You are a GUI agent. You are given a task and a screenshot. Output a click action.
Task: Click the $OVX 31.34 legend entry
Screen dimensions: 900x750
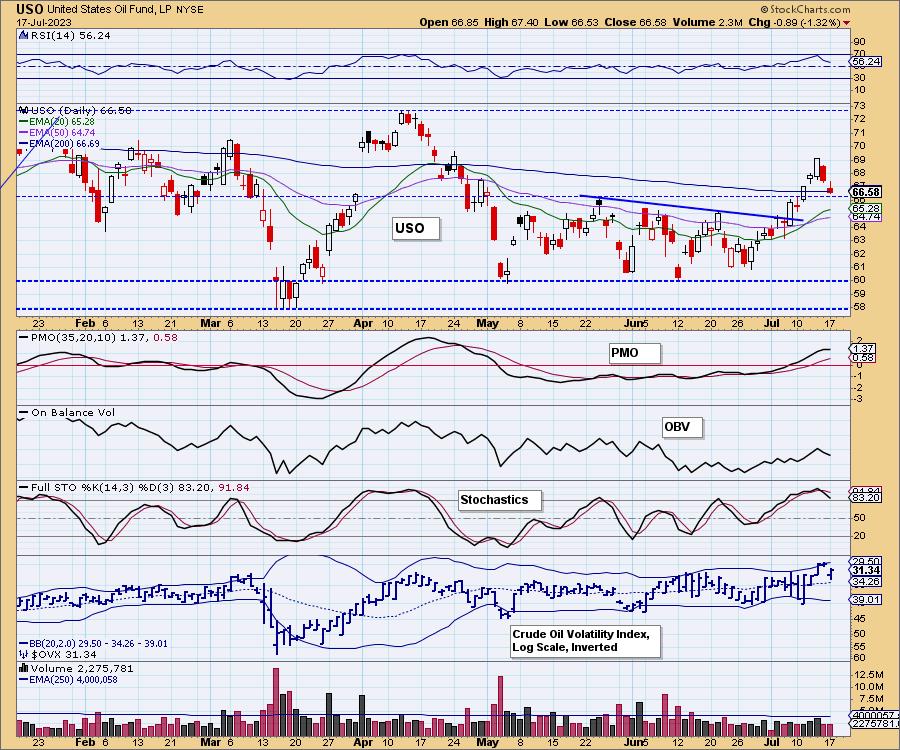point(58,654)
